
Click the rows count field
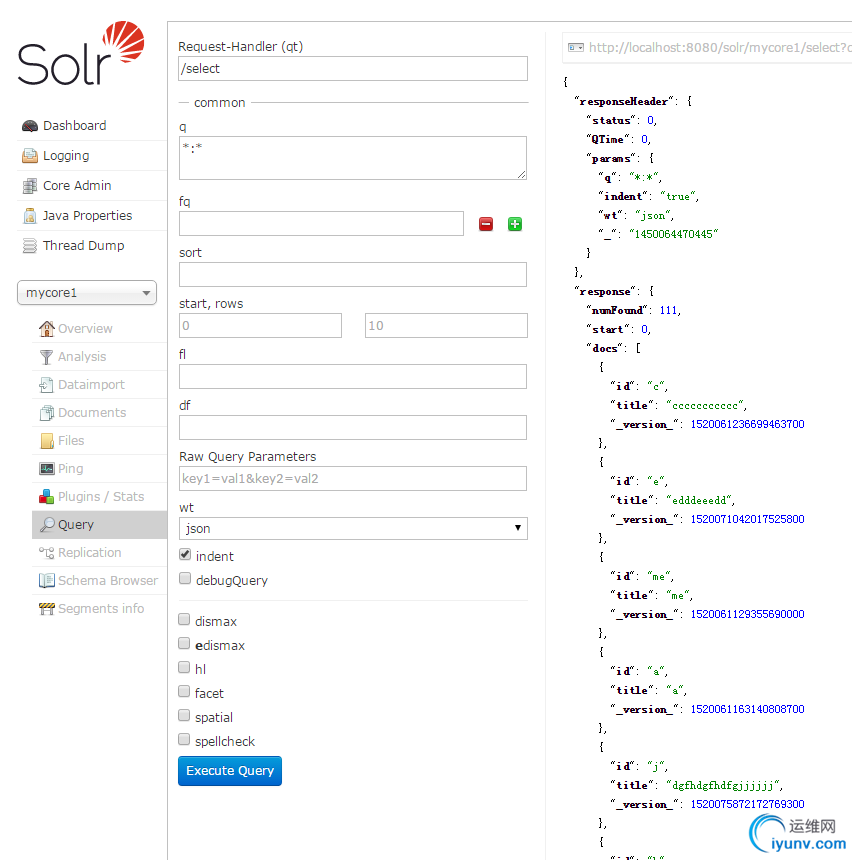pos(447,326)
